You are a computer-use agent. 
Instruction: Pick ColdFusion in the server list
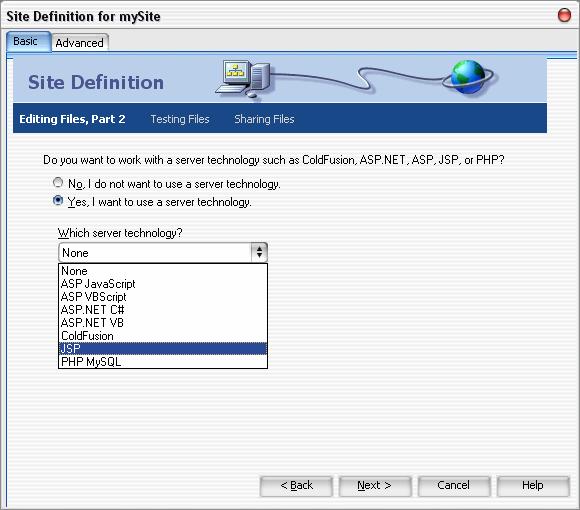point(163,335)
